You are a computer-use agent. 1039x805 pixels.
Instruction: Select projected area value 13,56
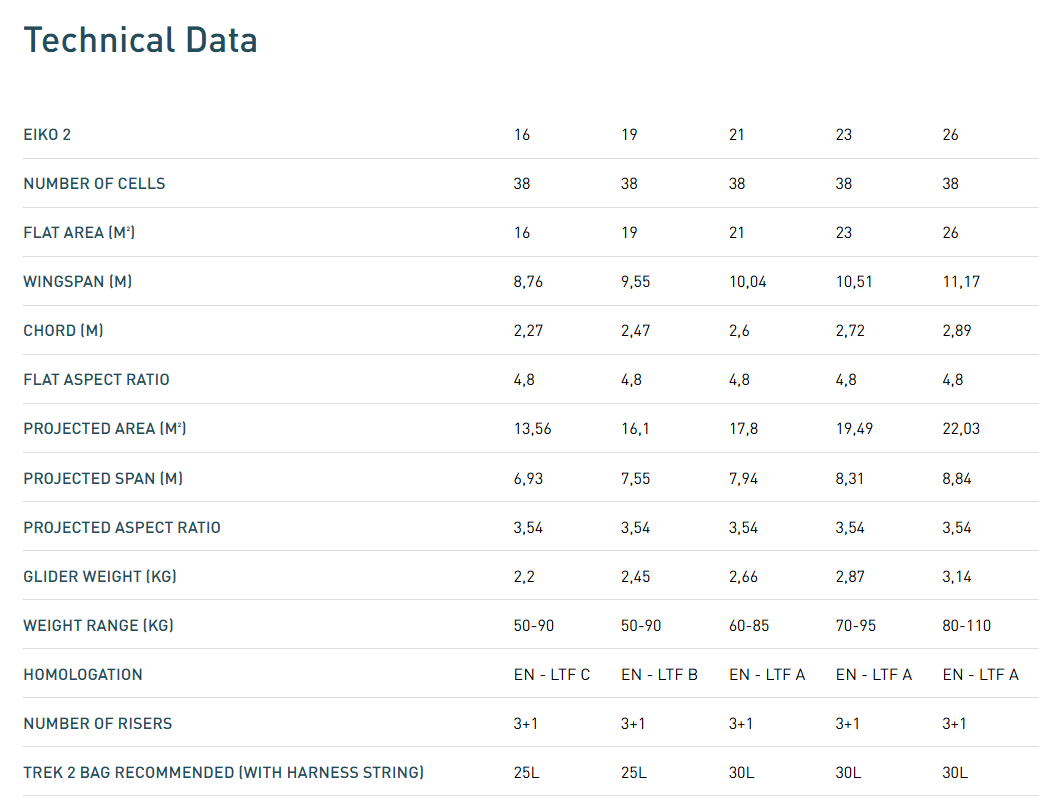532,429
